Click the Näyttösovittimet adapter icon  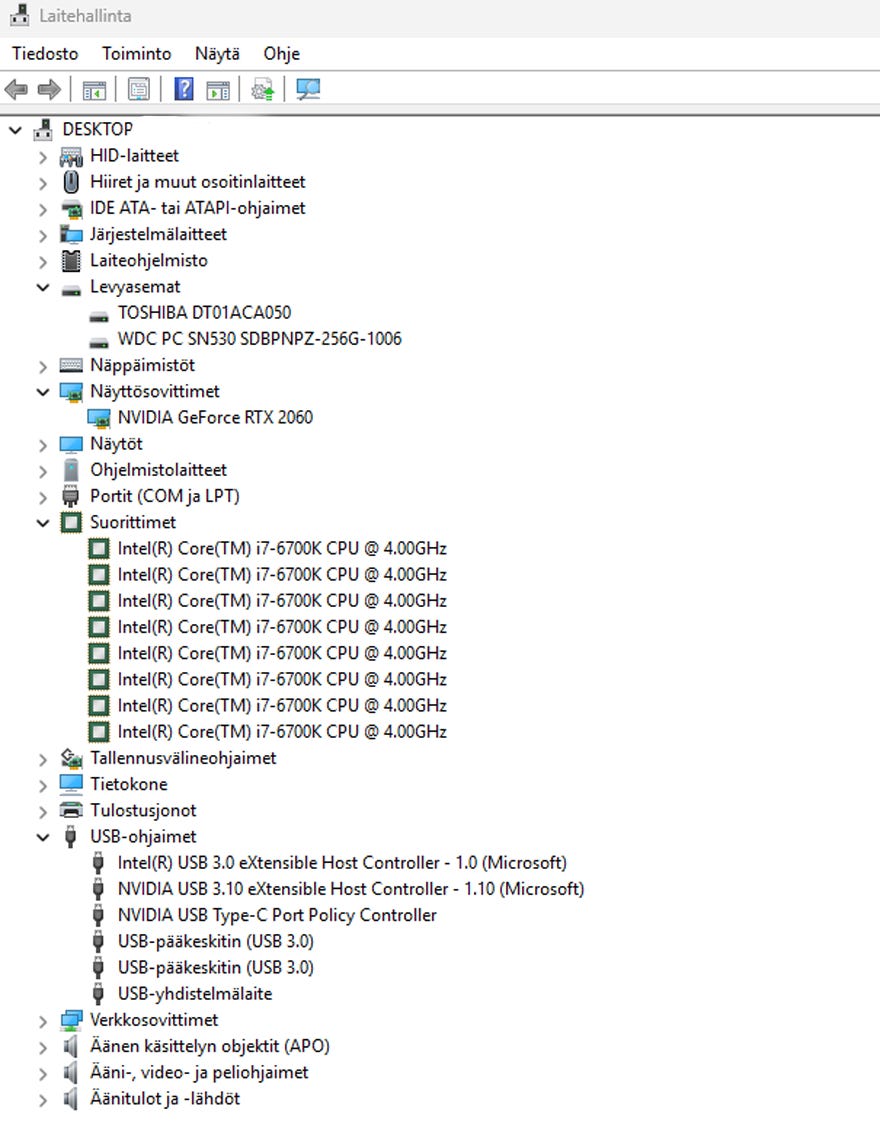point(71,392)
